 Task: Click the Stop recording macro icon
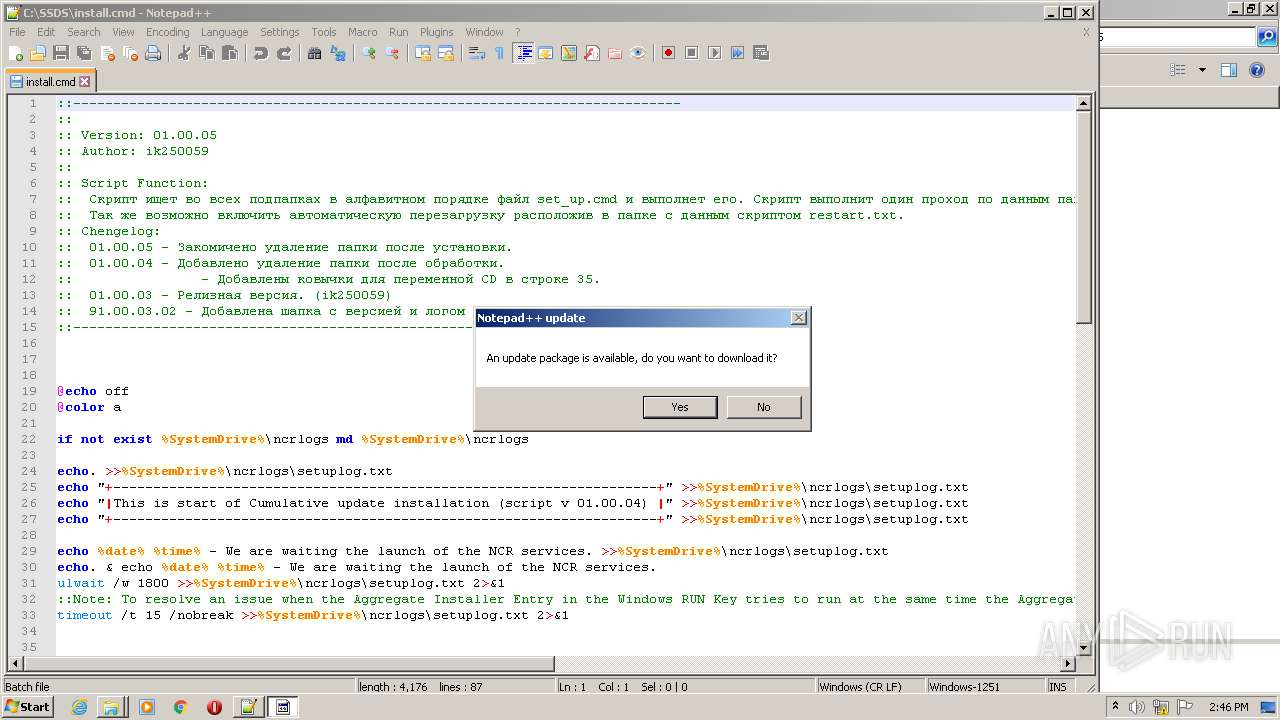click(691, 53)
